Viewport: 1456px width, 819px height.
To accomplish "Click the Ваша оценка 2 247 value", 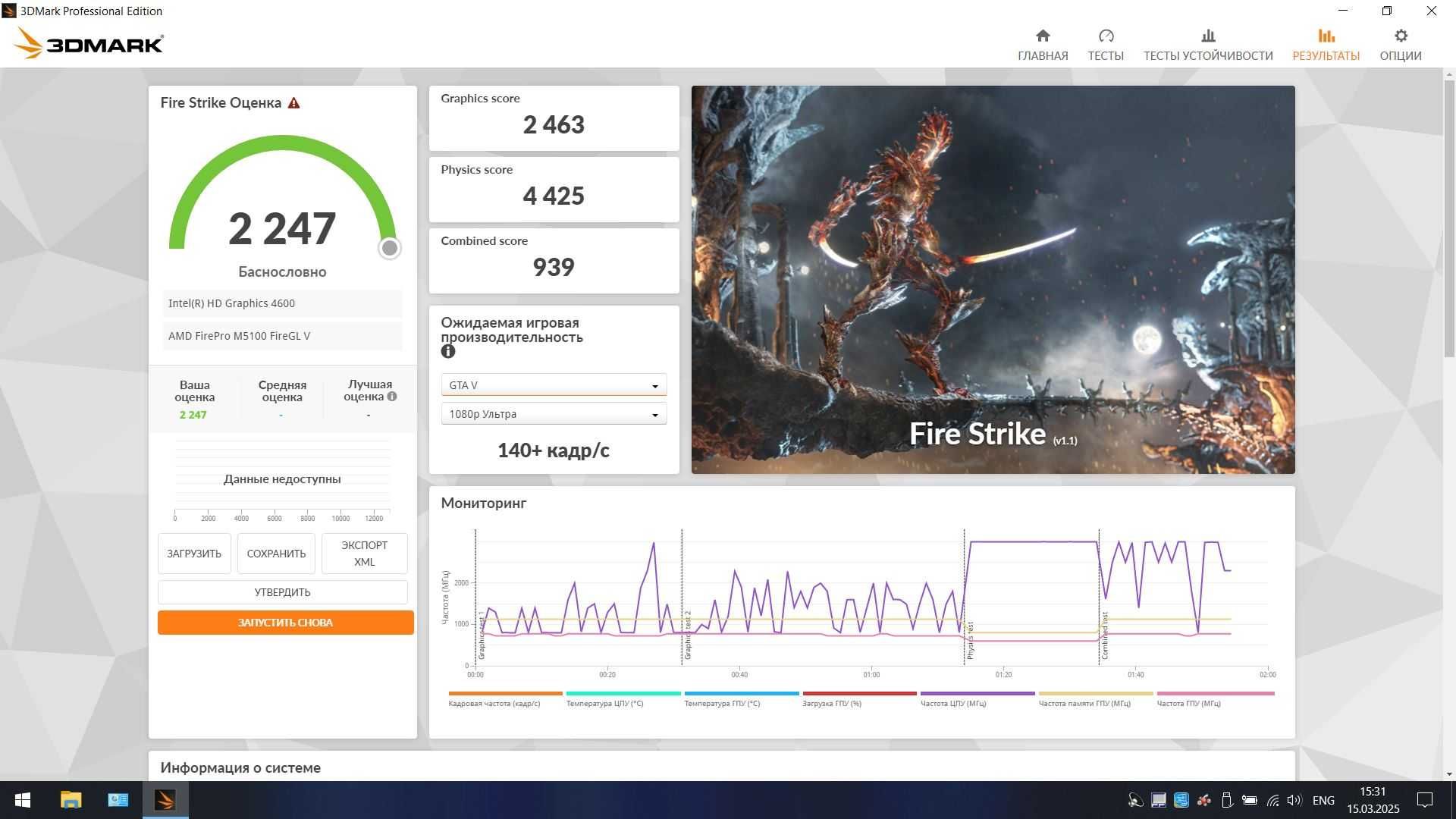I will (x=193, y=415).
